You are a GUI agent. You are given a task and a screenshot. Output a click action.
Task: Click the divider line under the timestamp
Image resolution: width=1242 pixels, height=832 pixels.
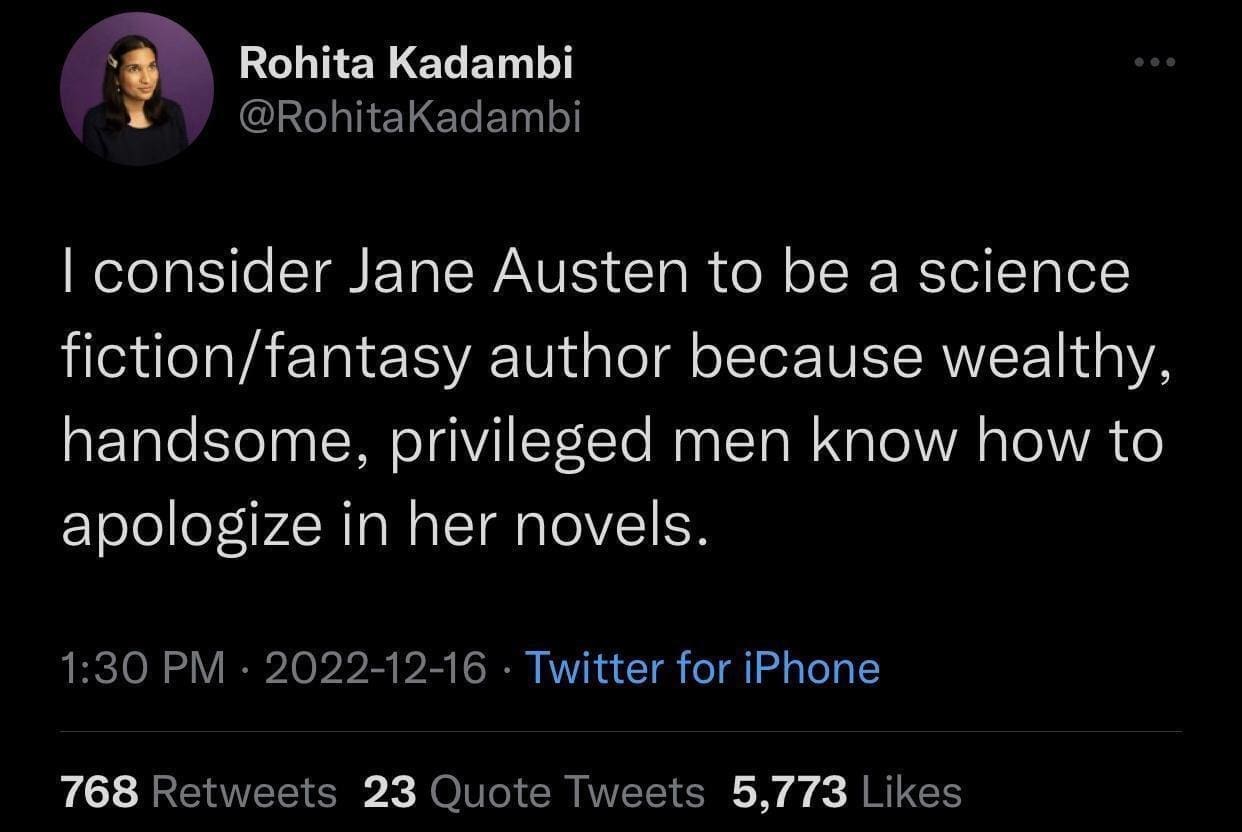click(621, 730)
